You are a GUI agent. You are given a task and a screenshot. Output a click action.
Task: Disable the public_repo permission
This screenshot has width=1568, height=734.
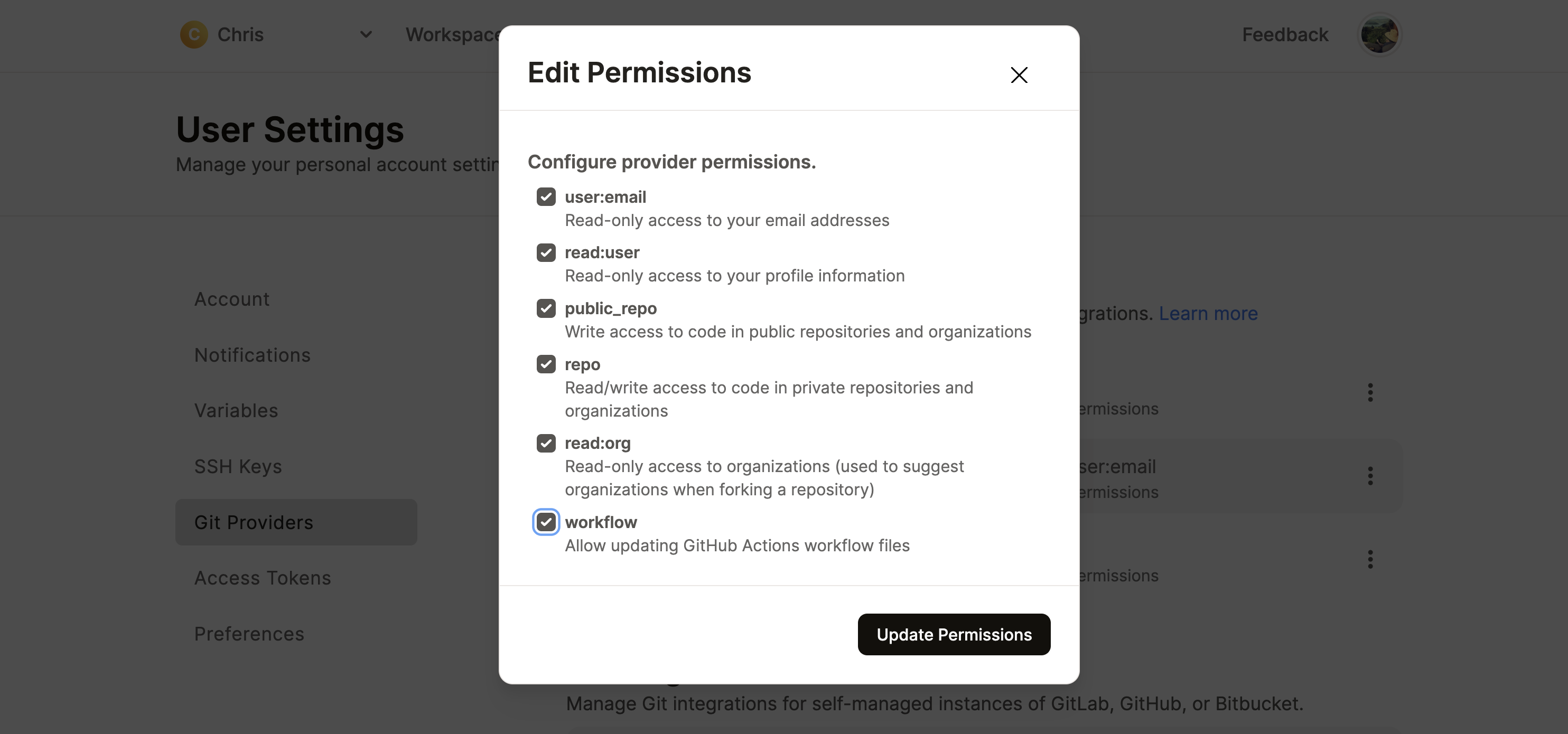[x=545, y=308]
